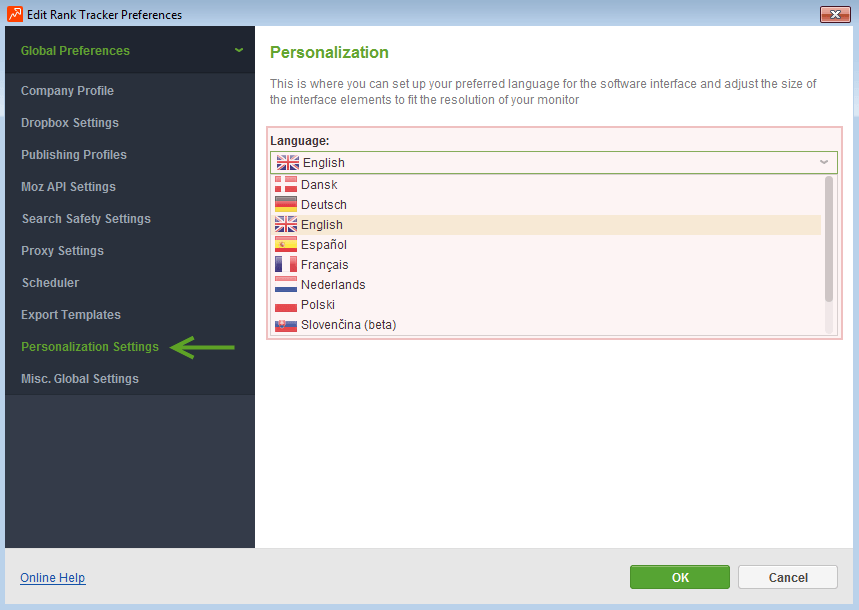The image size is (859, 610).
Task: Select Search Safety Settings
Action: (86, 219)
